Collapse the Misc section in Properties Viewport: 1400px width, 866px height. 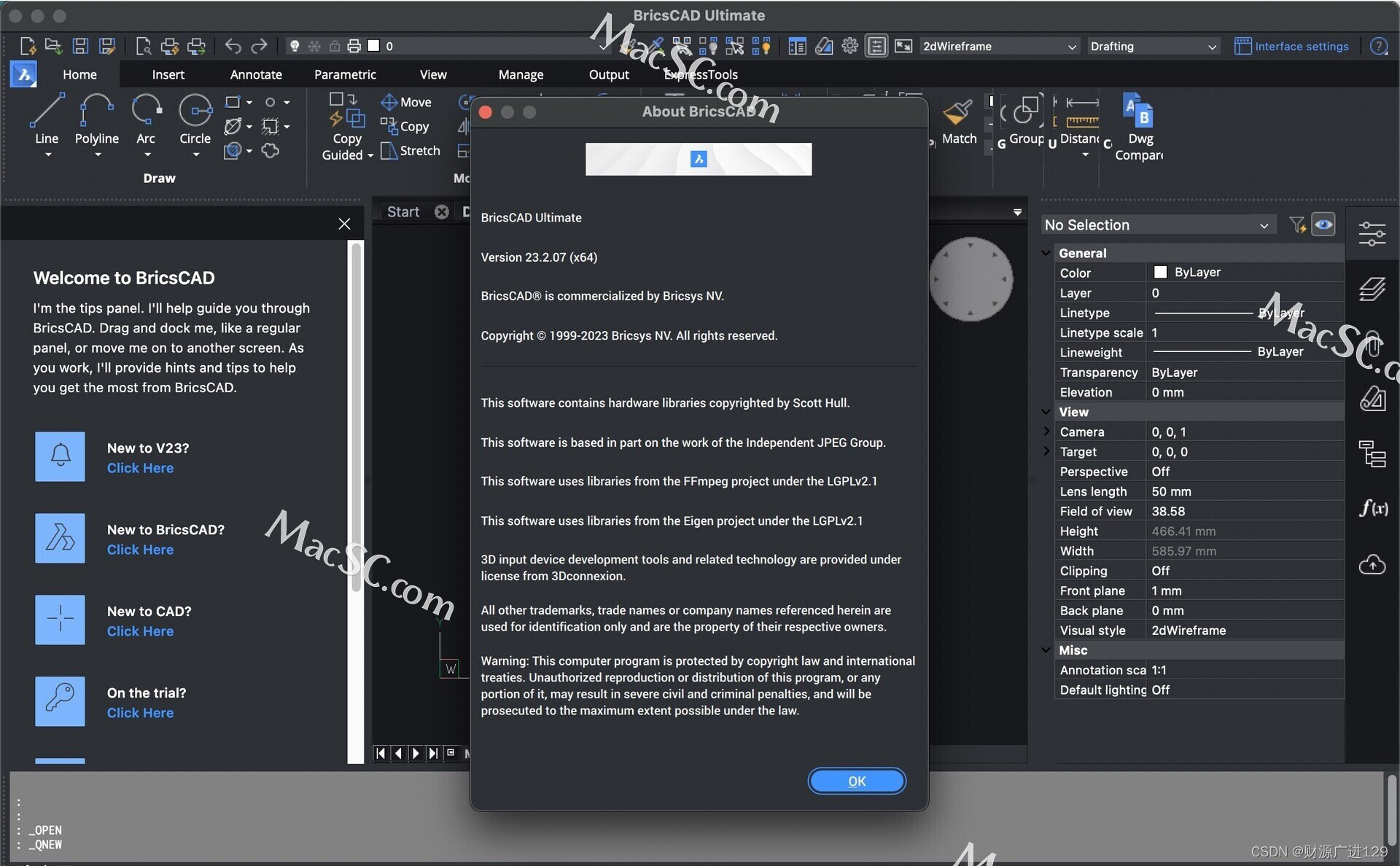tap(1046, 650)
